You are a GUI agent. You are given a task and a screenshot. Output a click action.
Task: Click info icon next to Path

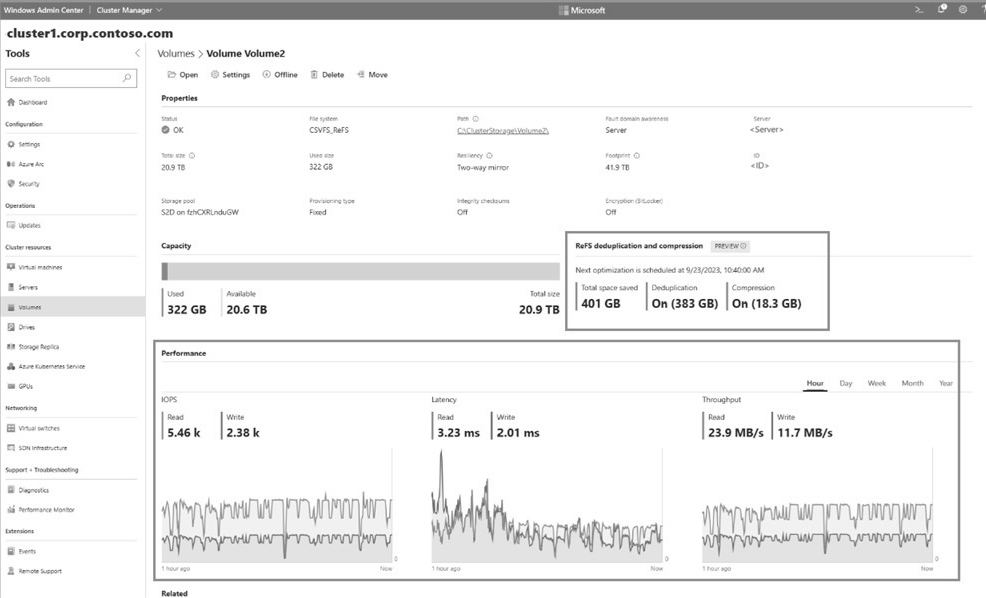(x=475, y=118)
